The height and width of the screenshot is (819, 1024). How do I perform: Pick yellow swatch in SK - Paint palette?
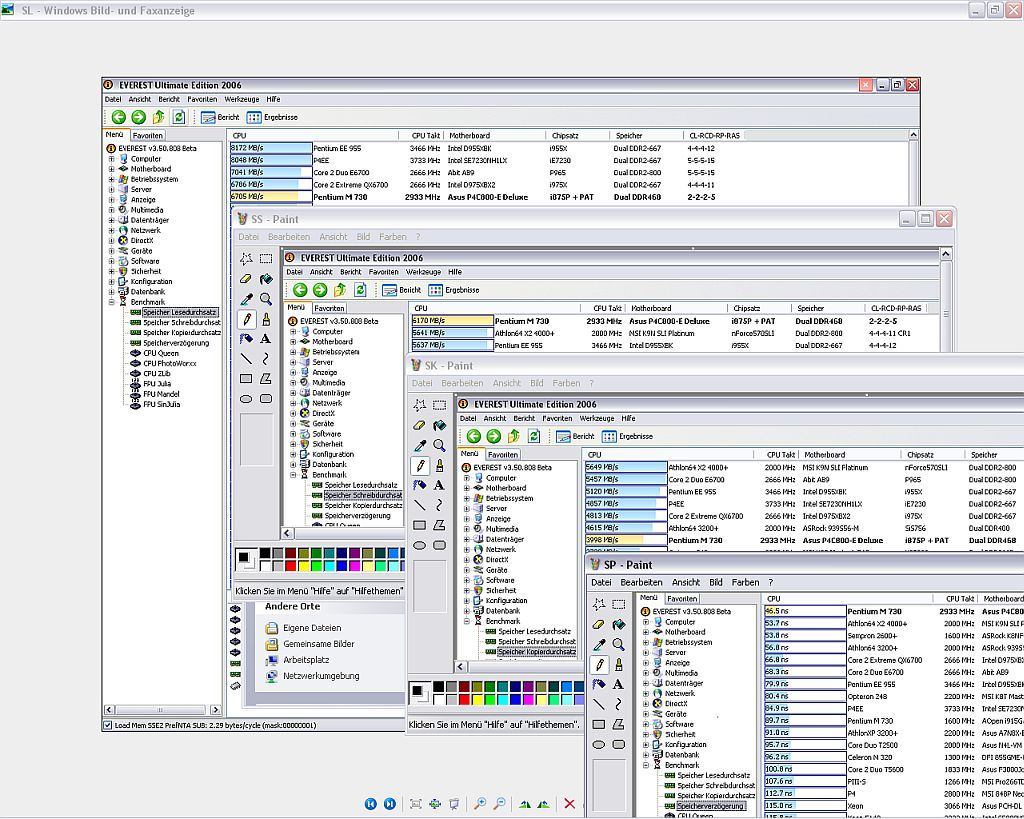(x=477, y=699)
